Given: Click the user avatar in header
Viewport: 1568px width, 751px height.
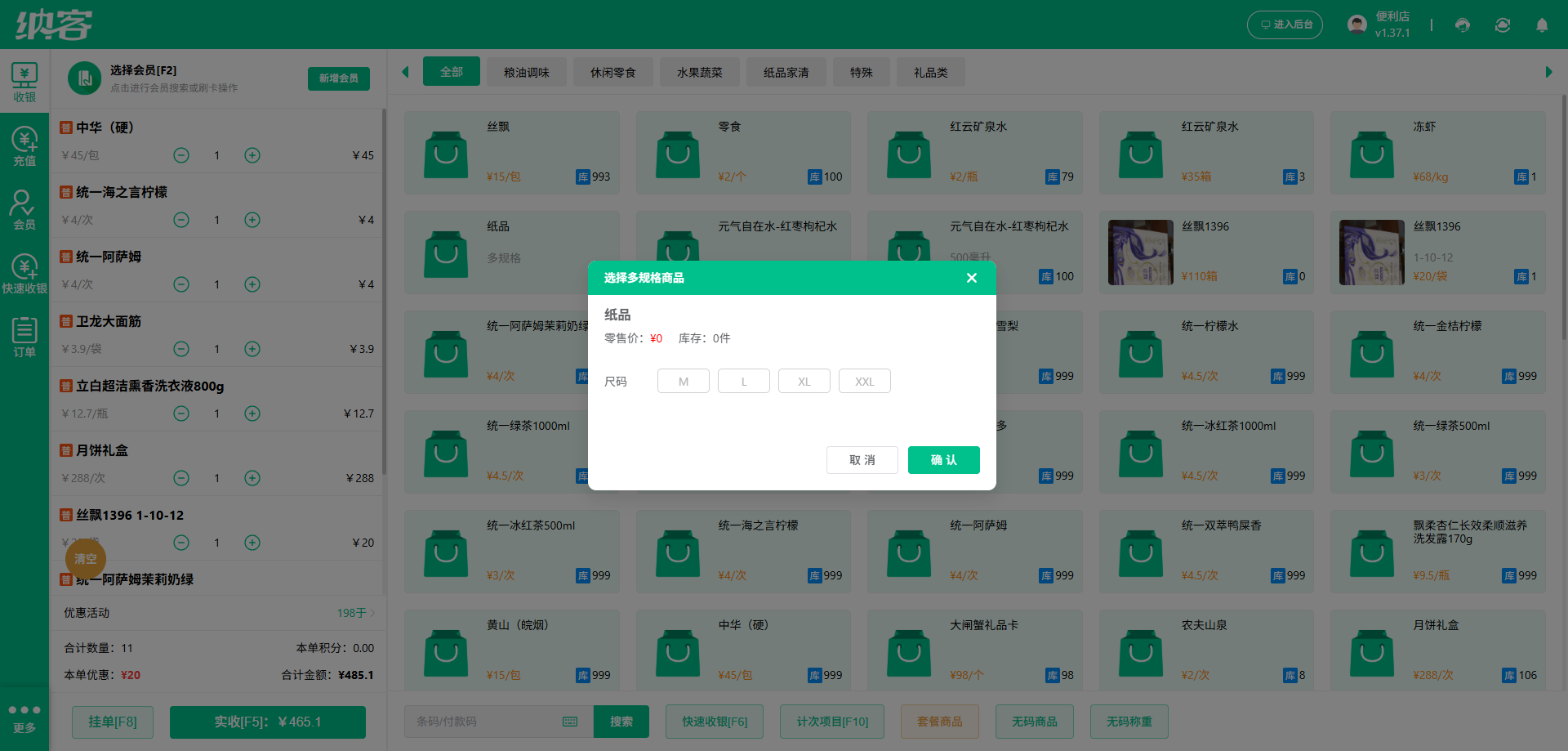Looking at the screenshot, I should [1357, 25].
